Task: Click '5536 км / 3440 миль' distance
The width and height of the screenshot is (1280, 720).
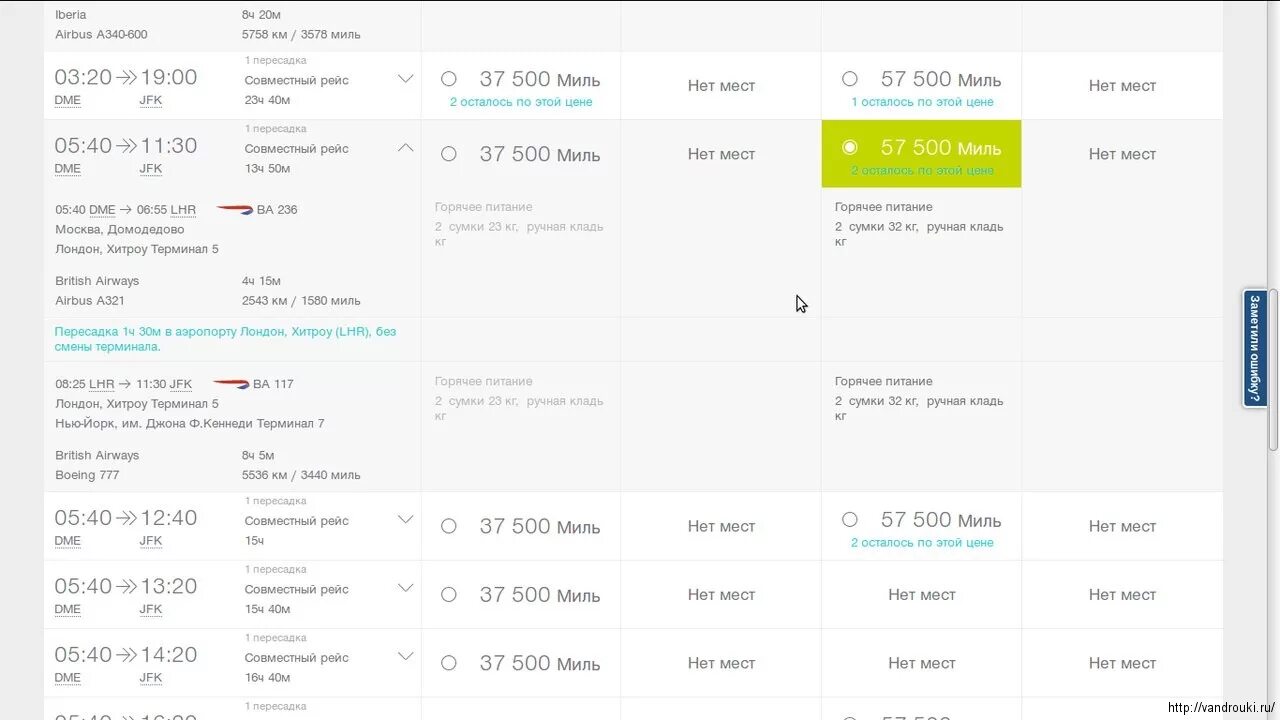Action: 301,475
